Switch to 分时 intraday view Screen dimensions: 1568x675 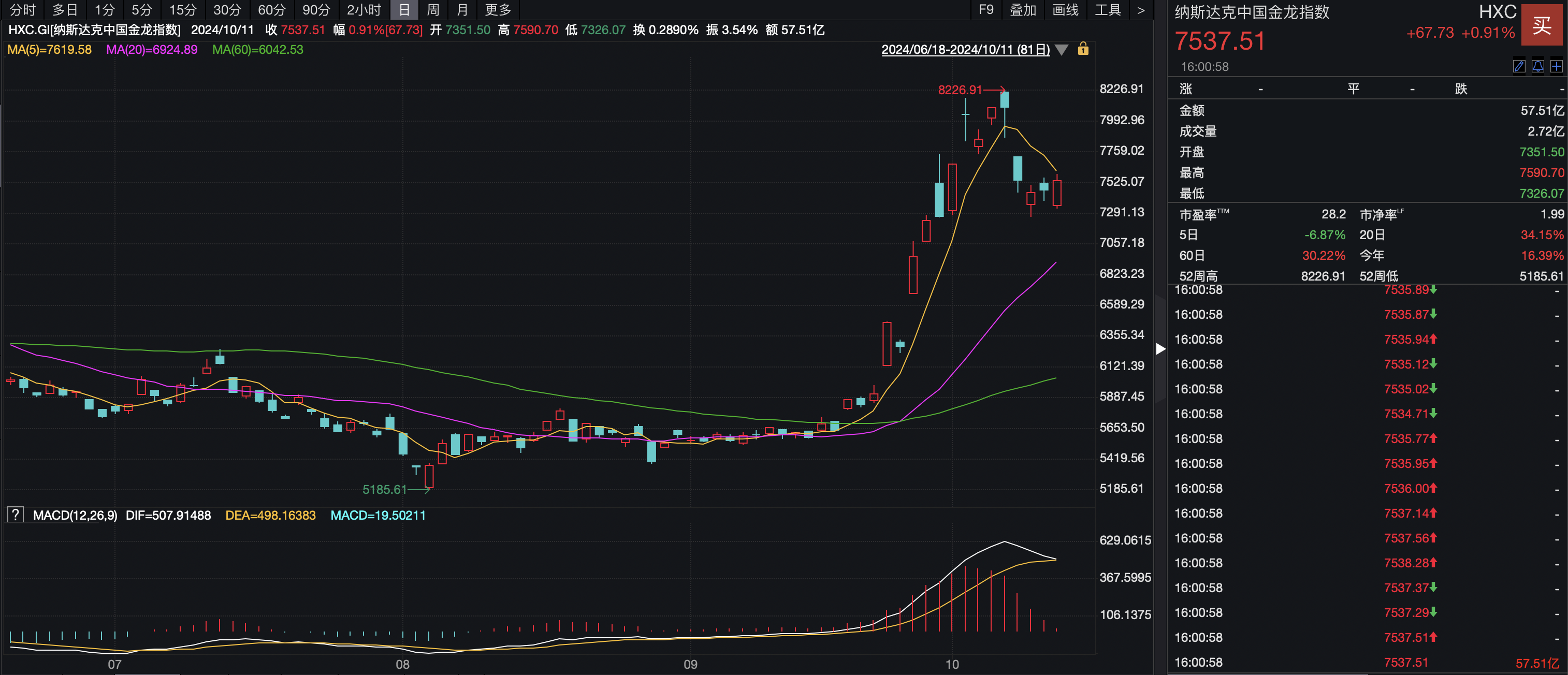tap(22, 10)
